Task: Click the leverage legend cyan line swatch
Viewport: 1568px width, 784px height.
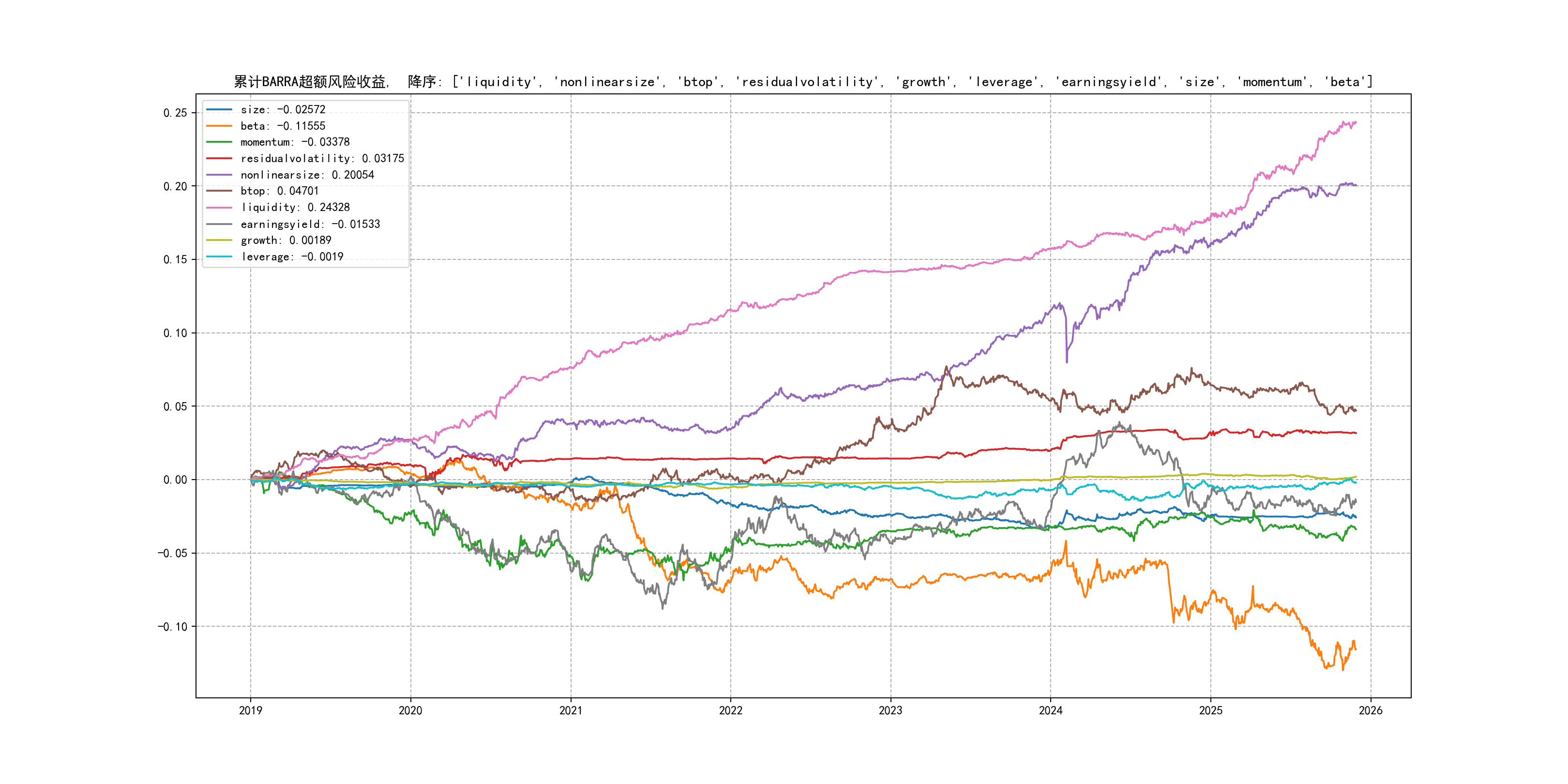Action: point(219,257)
